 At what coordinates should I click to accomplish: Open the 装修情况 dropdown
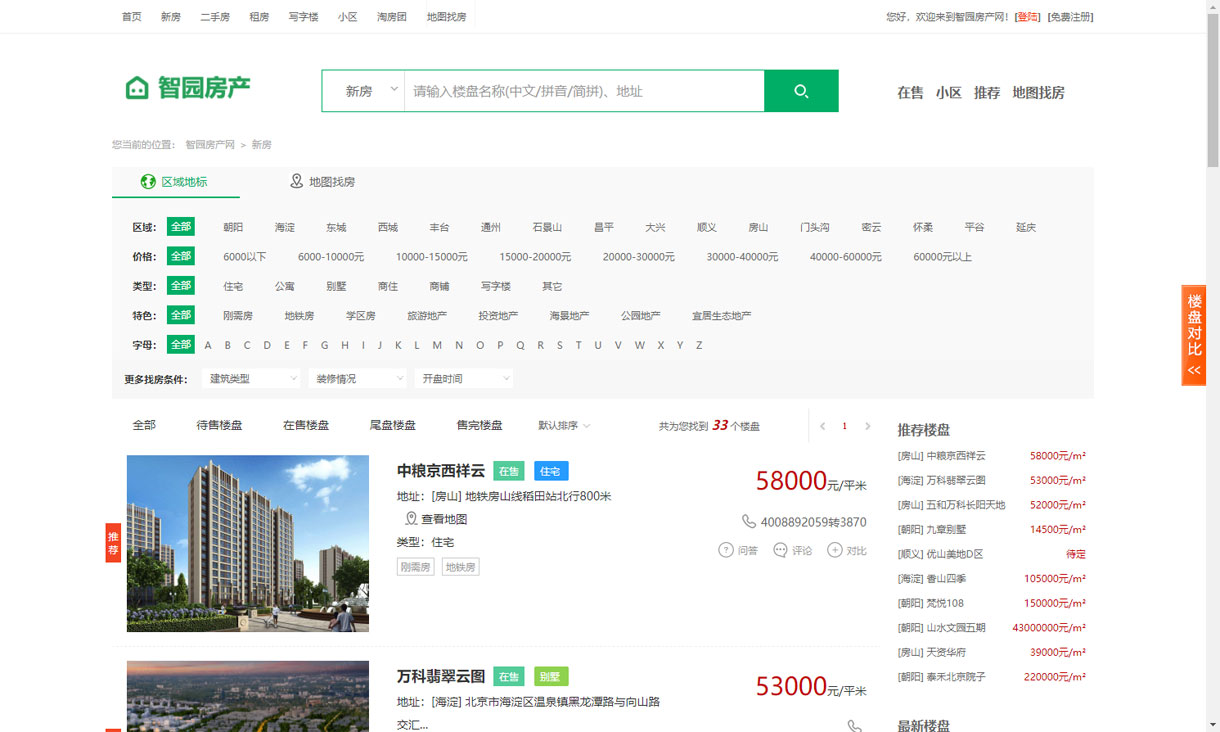[x=358, y=379]
